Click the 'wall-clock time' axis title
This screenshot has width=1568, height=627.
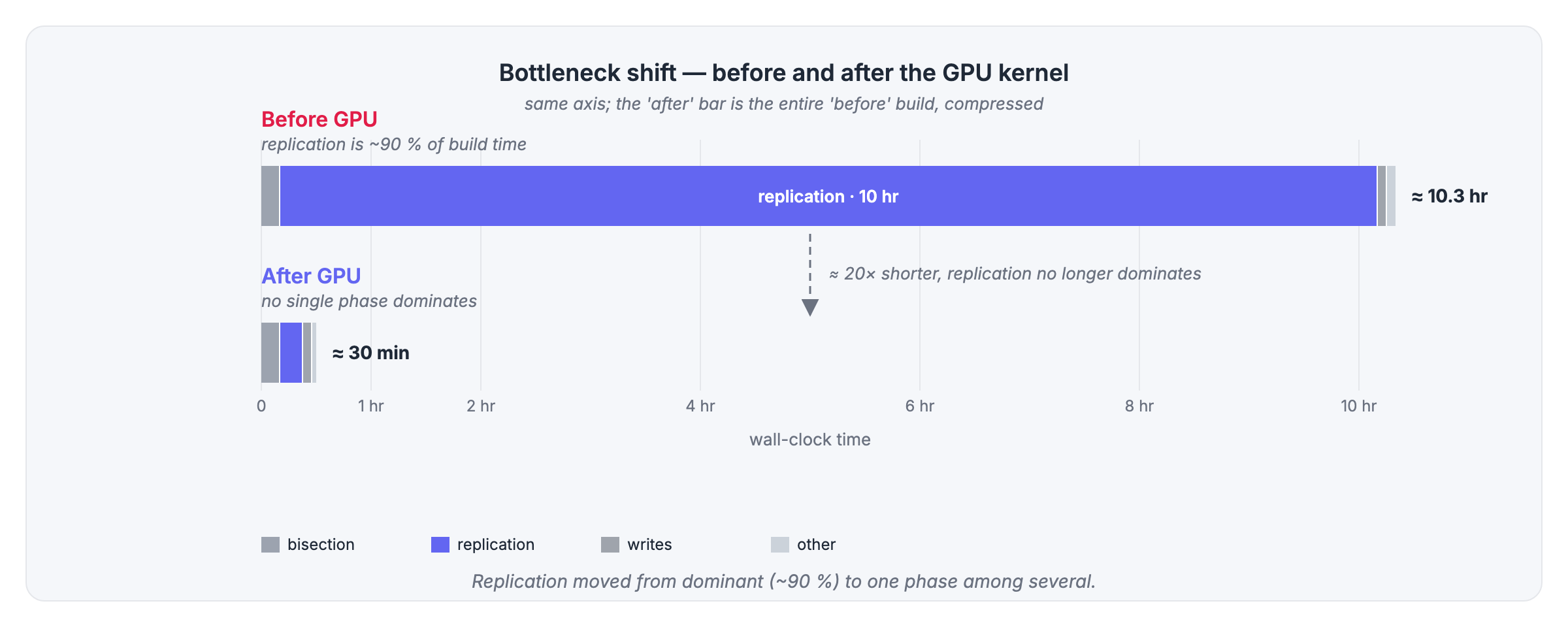tap(810, 440)
